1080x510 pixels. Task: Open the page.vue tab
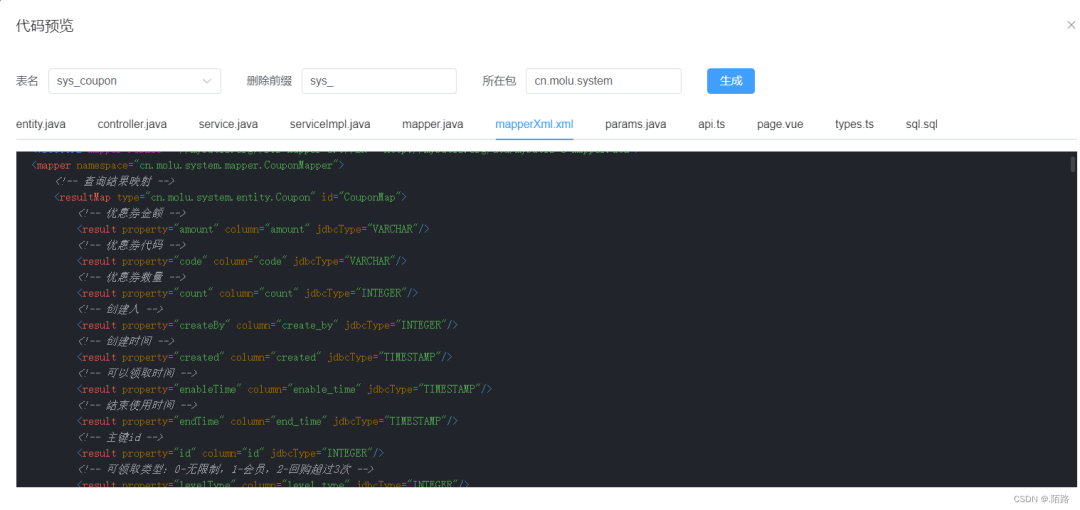[780, 124]
